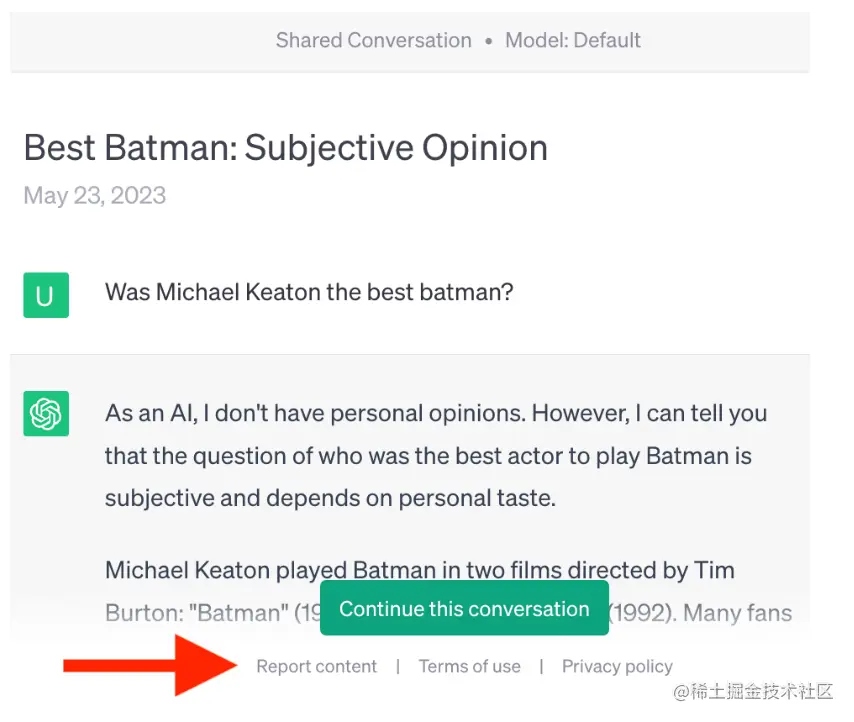The width and height of the screenshot is (854, 722).
Task: Click the line 'subjective and depends on personal taste.'
Action: pyautogui.click(x=330, y=497)
